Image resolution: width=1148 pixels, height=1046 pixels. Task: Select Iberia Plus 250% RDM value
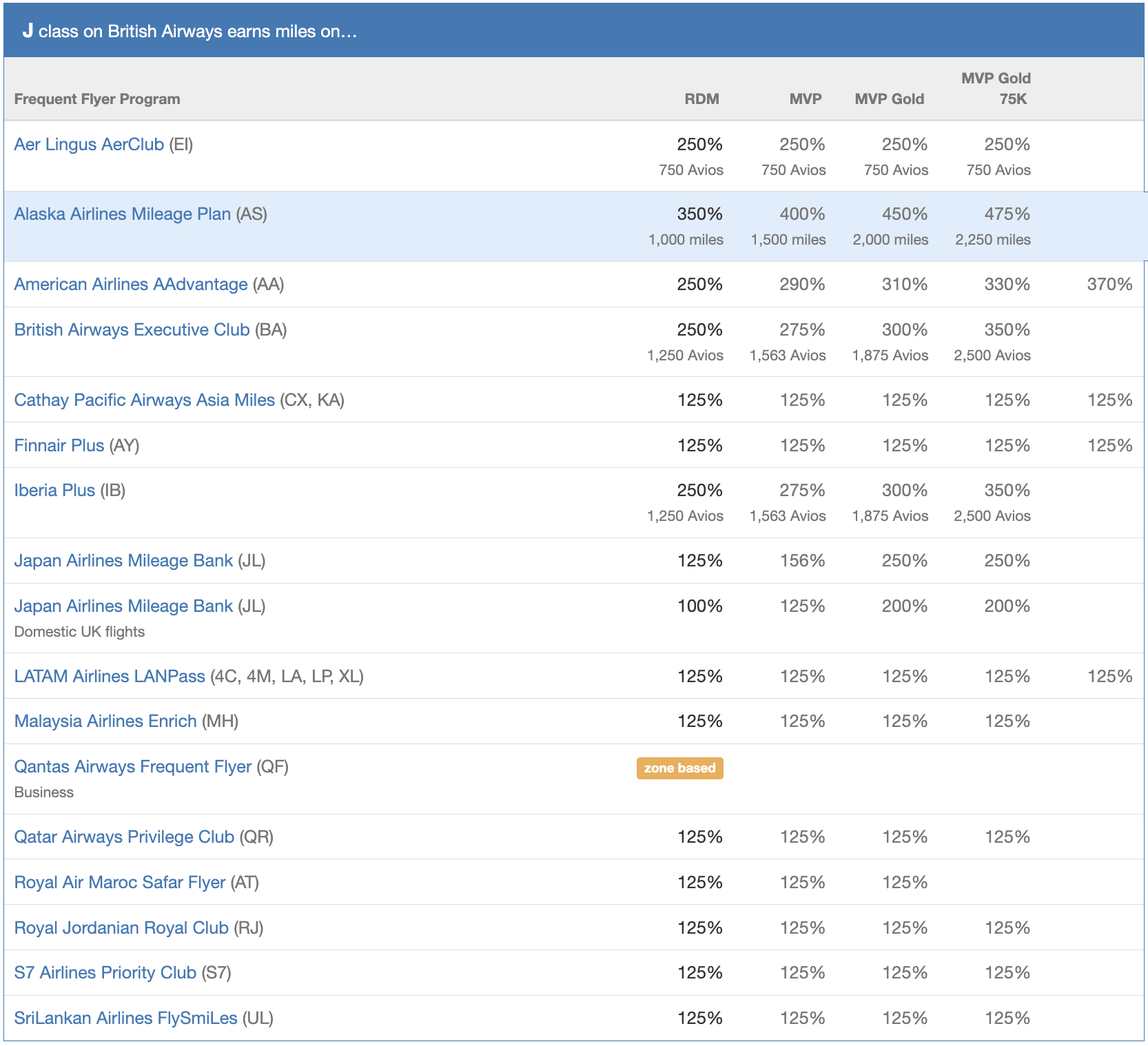coord(700,491)
